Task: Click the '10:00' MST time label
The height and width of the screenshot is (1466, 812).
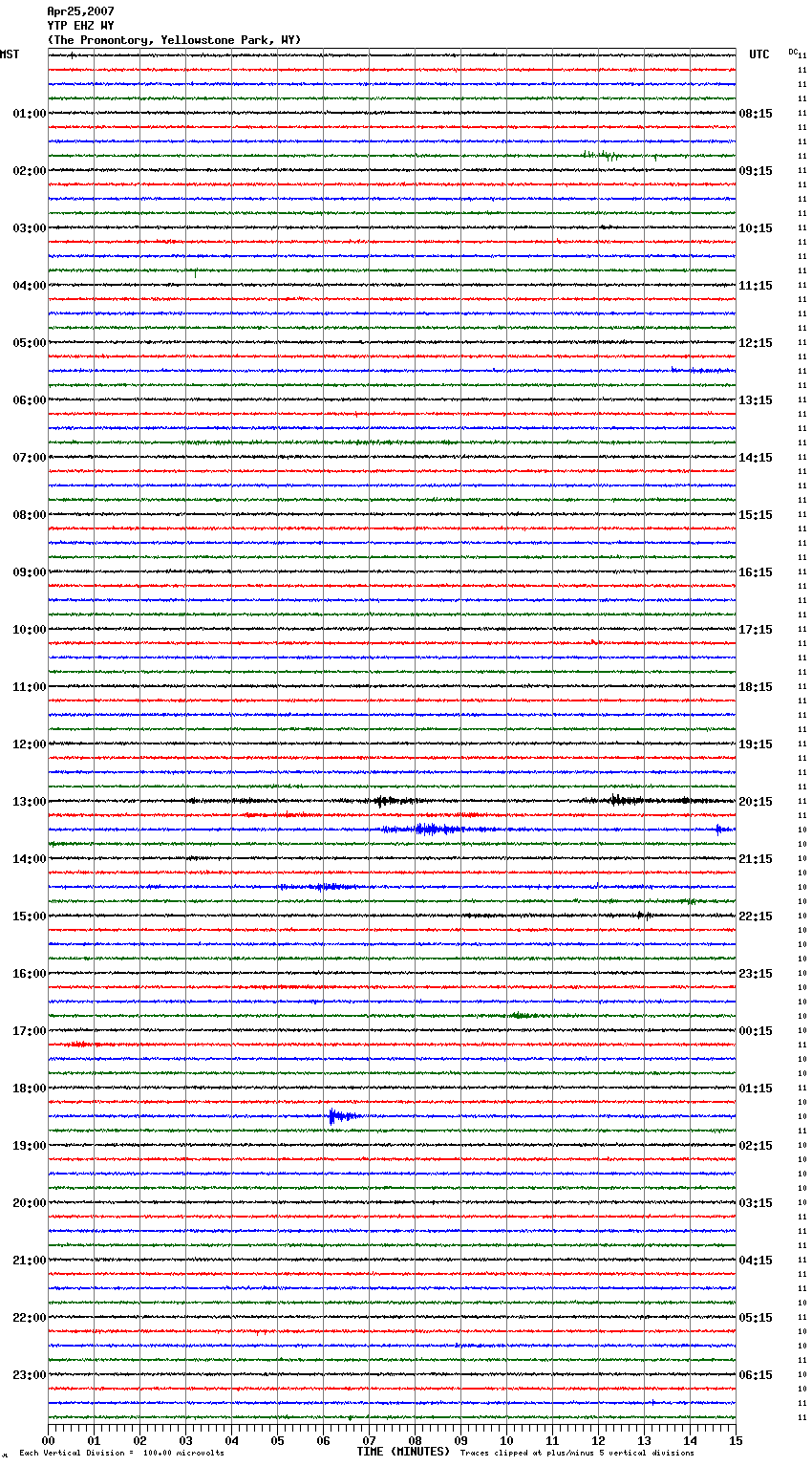Action: (x=29, y=630)
